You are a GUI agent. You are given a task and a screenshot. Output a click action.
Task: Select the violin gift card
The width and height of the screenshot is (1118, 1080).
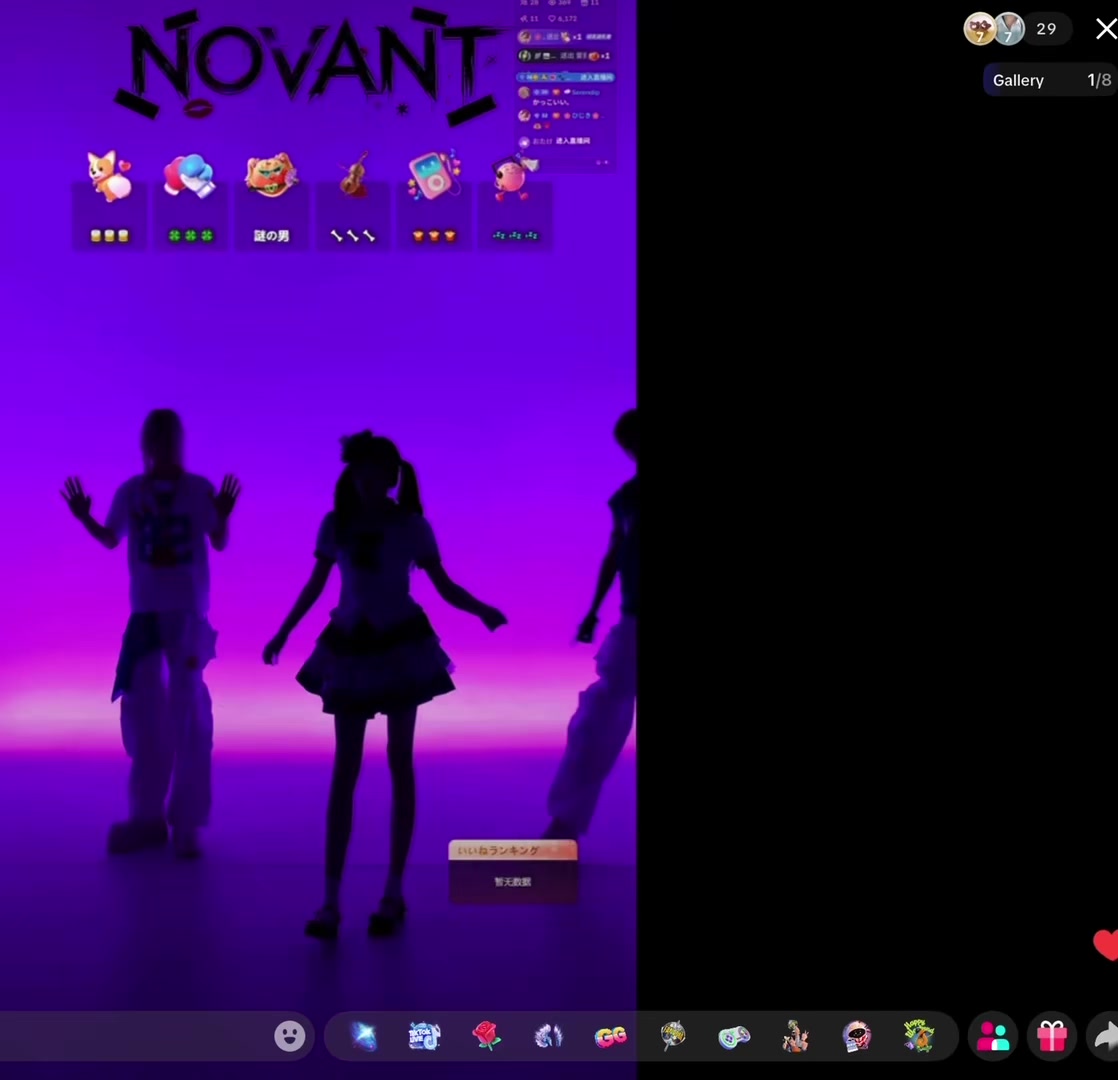(x=353, y=200)
